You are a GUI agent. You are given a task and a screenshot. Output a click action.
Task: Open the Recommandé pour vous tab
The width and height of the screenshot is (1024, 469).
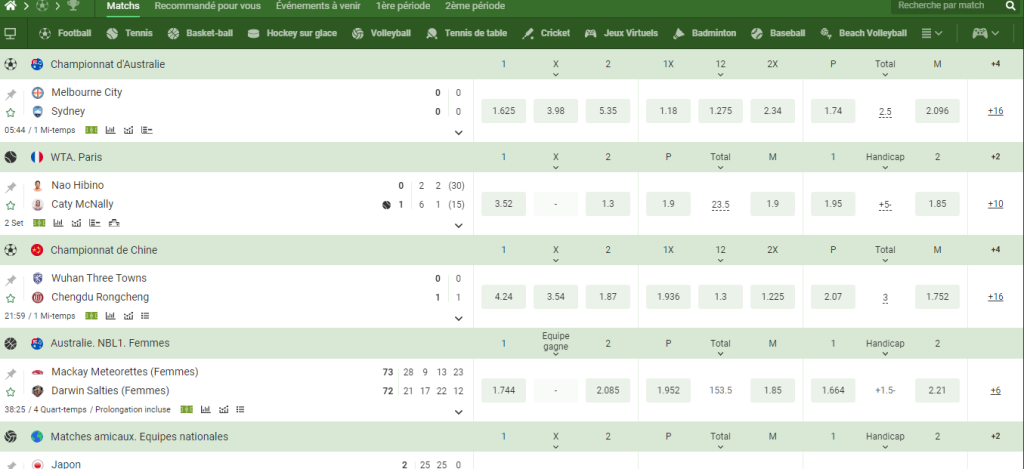tap(208, 6)
